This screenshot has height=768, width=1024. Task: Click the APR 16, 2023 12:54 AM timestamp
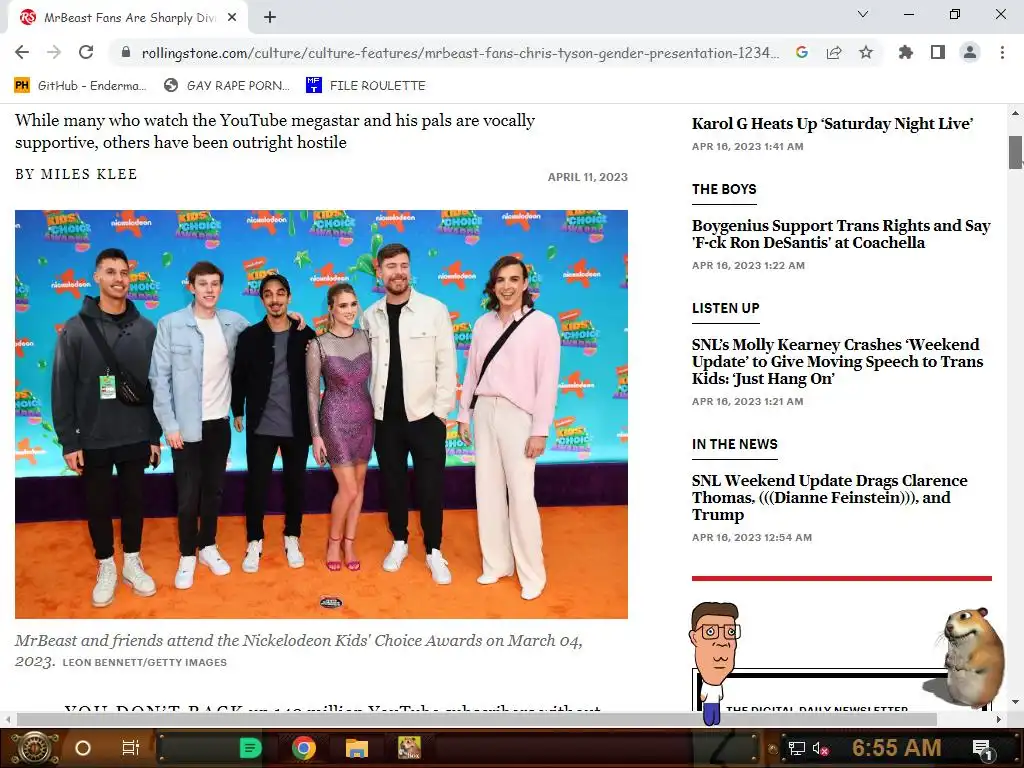[752, 537]
